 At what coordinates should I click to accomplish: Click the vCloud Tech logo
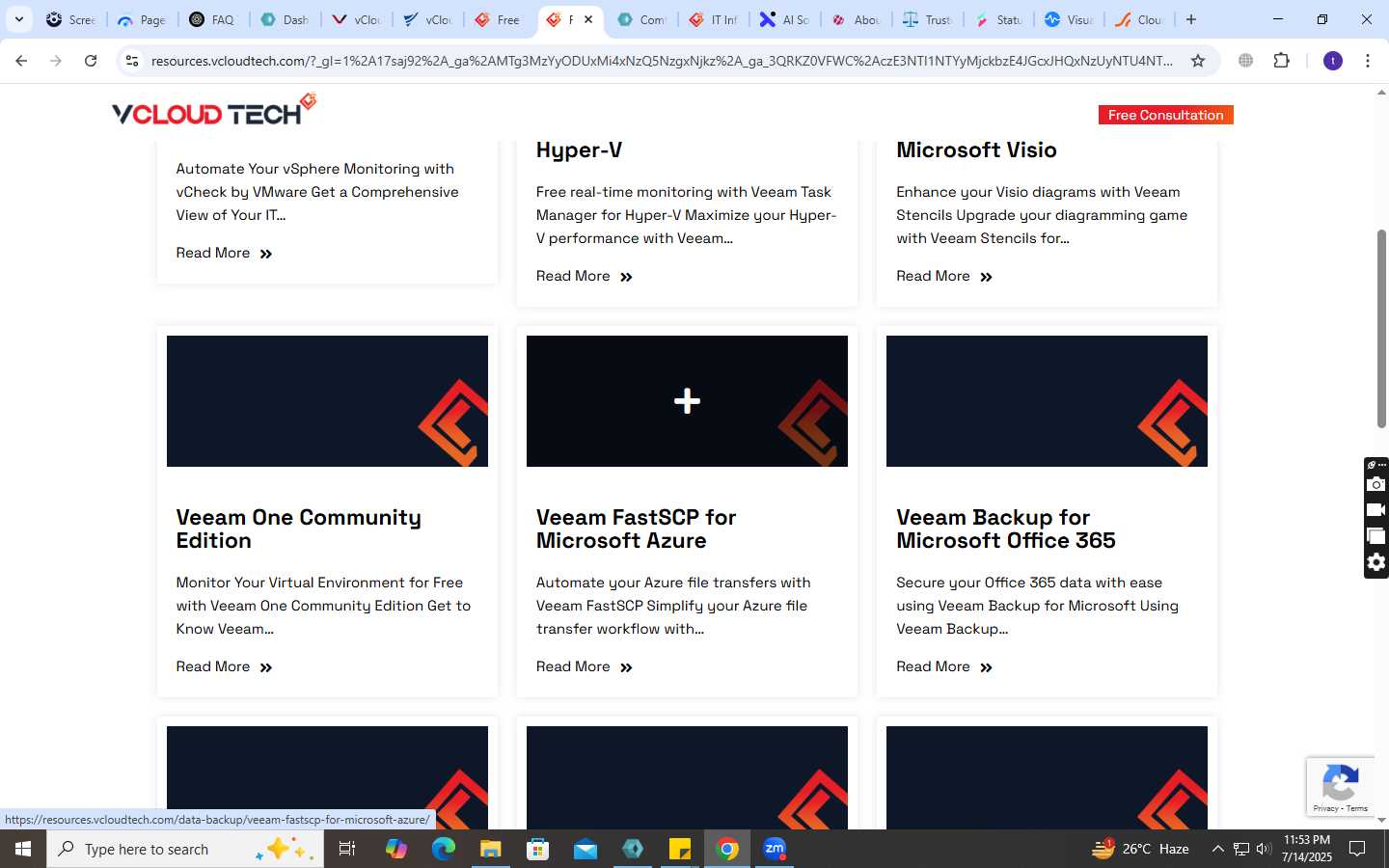[x=214, y=111]
